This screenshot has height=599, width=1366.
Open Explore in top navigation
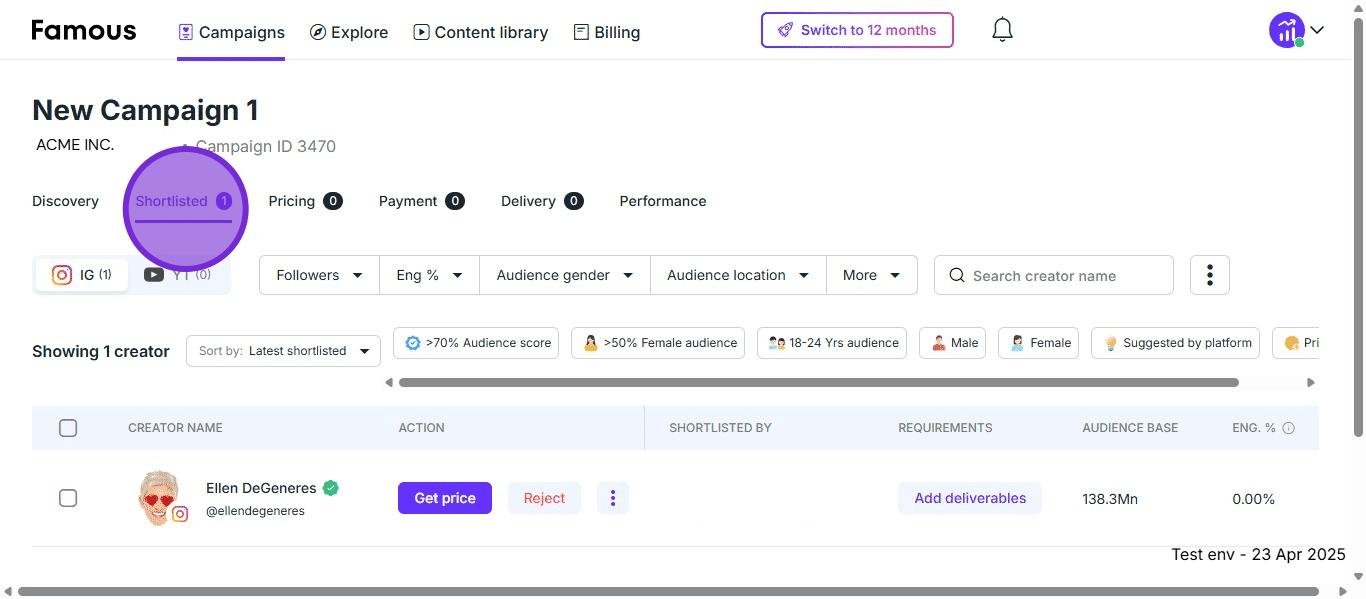point(348,32)
